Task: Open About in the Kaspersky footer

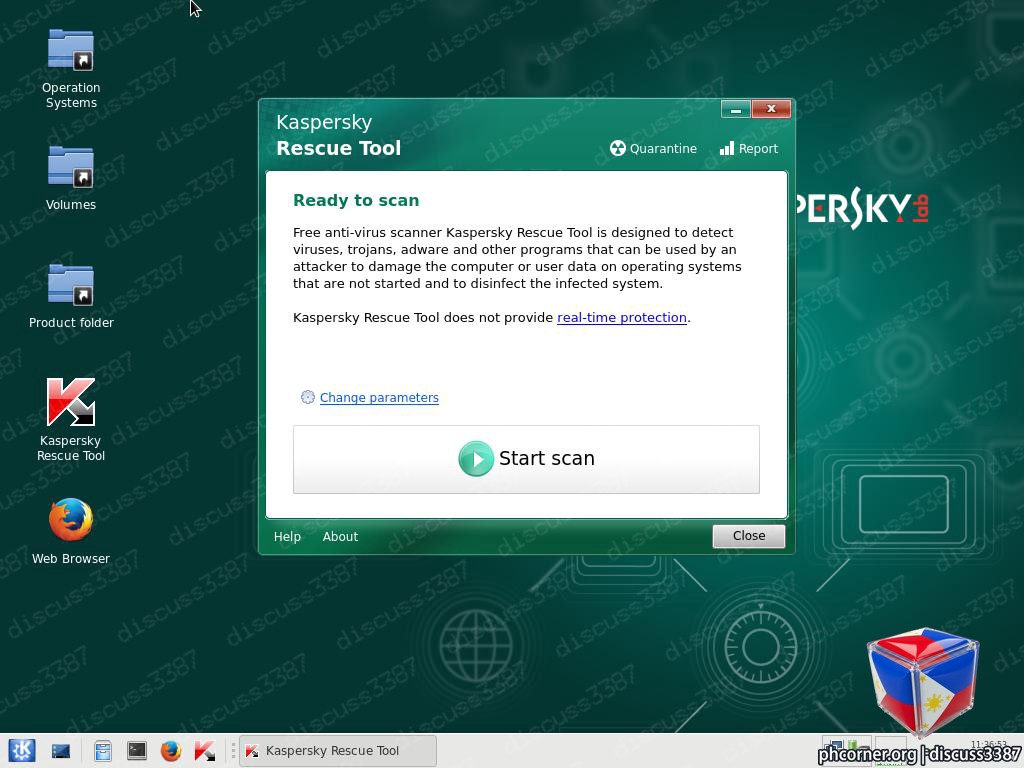Action: coord(340,536)
